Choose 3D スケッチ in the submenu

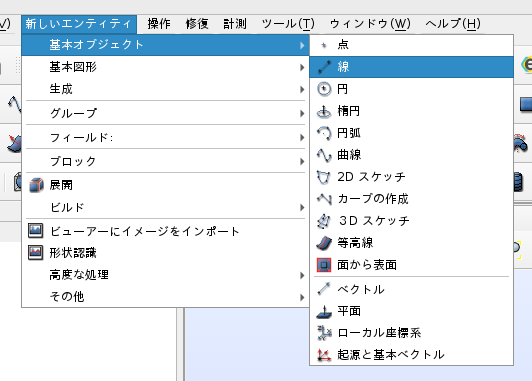click(411, 221)
